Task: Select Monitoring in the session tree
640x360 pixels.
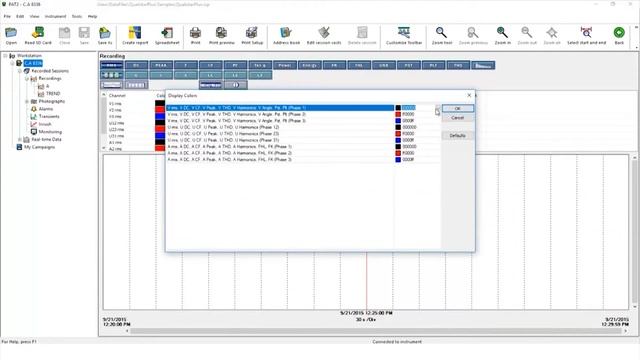Action: (x=50, y=132)
